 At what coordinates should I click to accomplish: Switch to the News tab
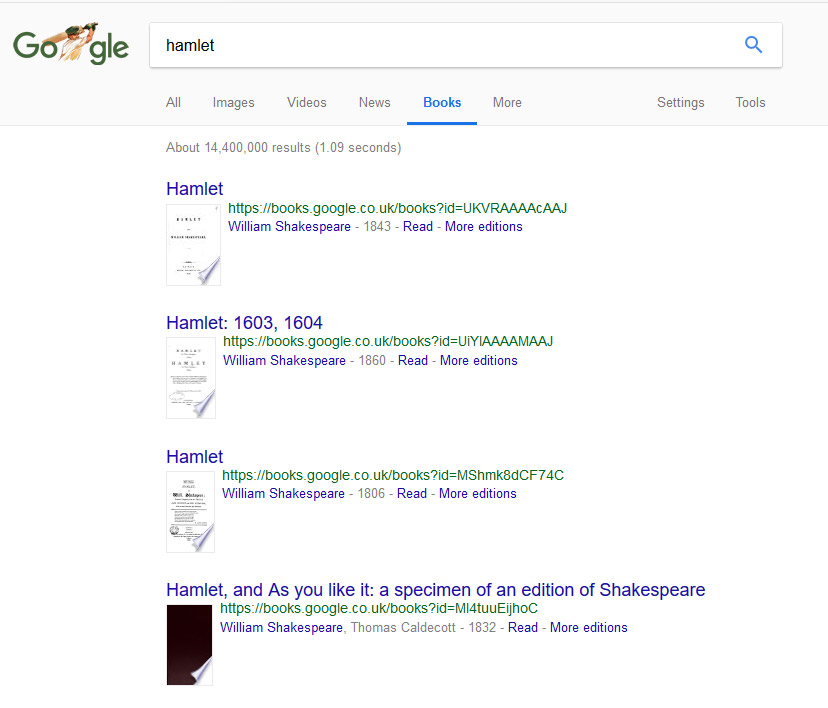coord(374,102)
